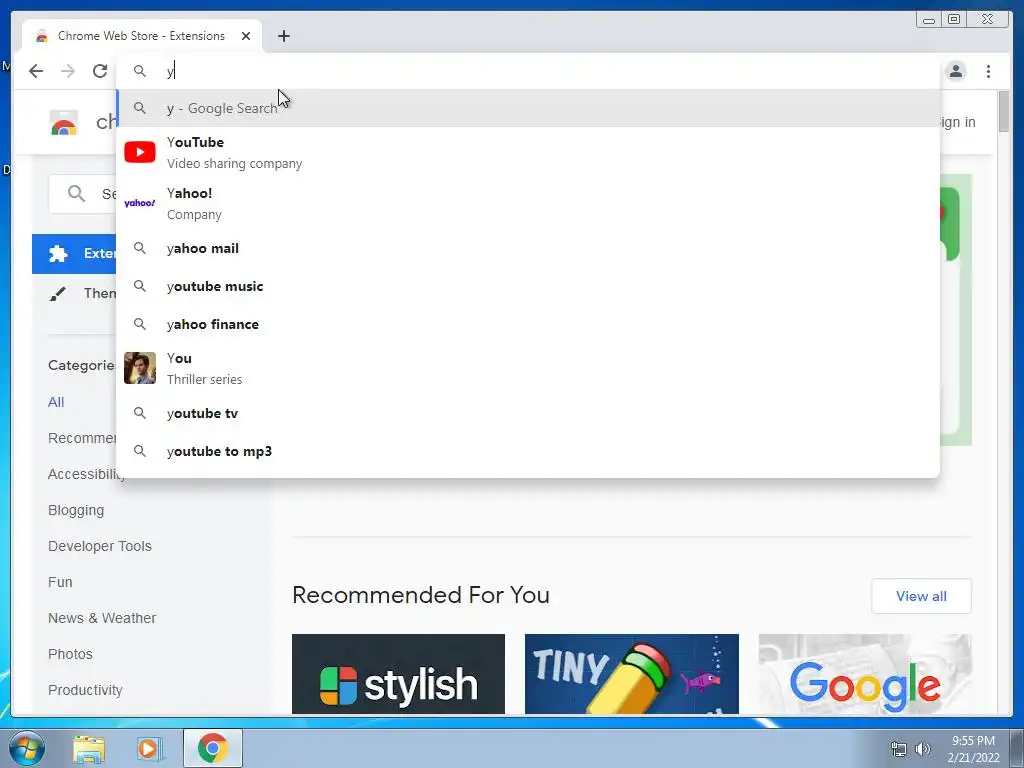Reload the page with the refresh icon

[x=100, y=71]
